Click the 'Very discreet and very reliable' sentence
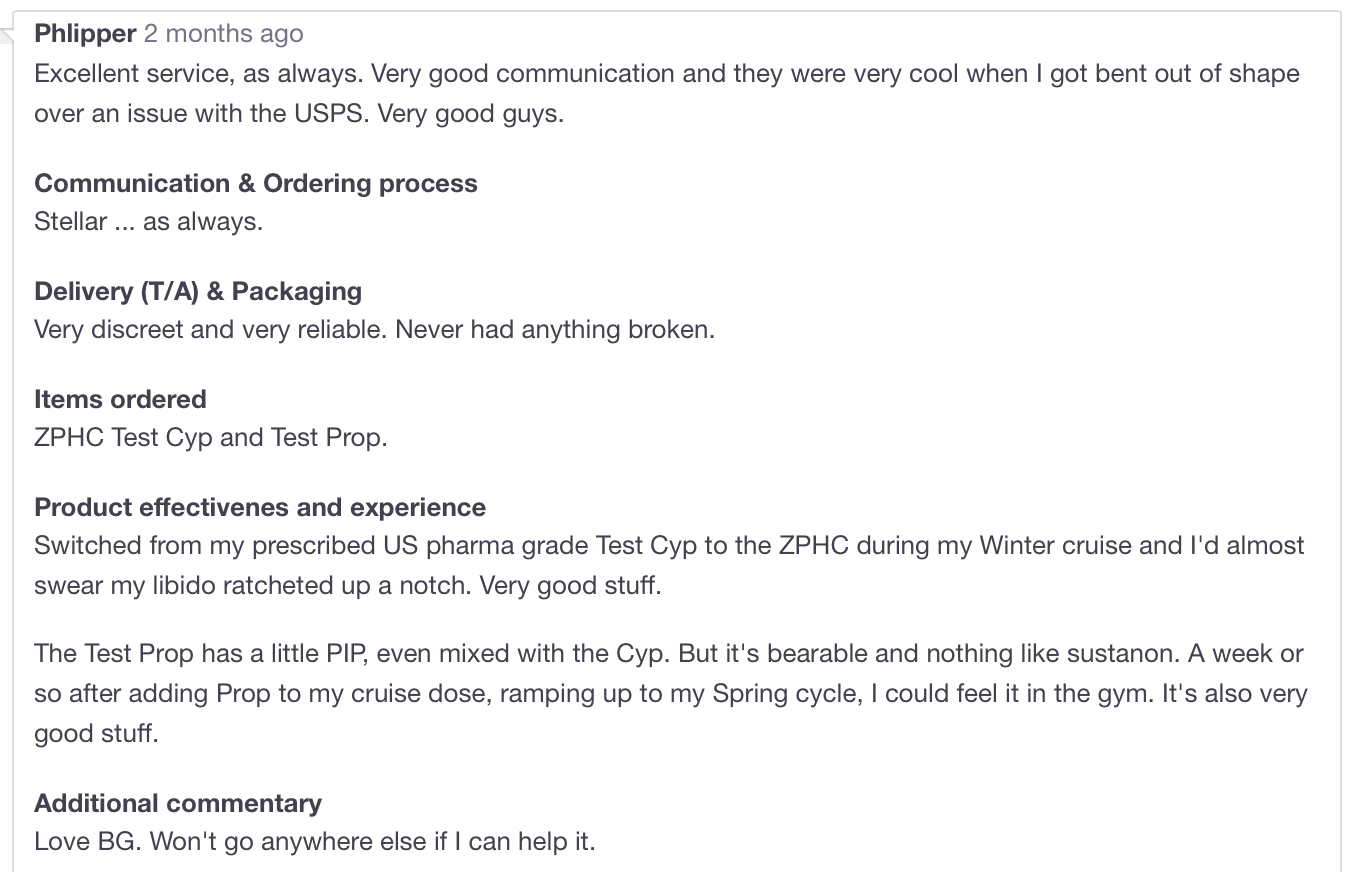1358x872 pixels. 211,329
